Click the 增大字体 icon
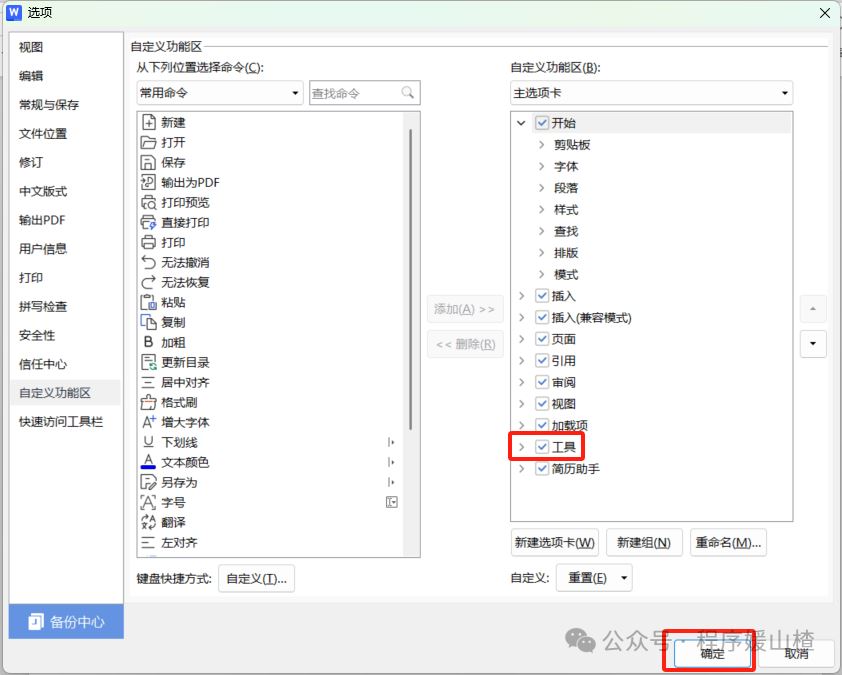Screen dimensions: 842x675 point(148,422)
